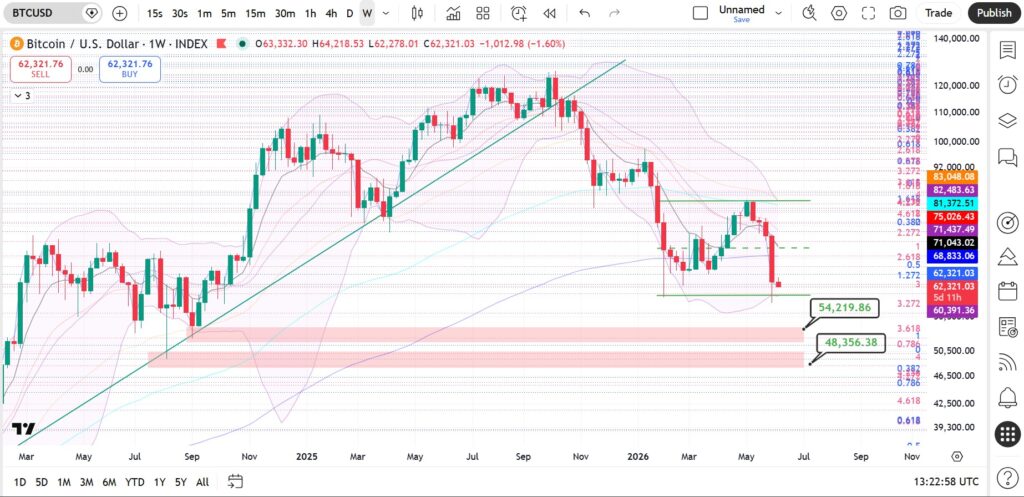Screen dimensions: 1024x497
Task: Open the indicator templates grid icon
Action: [x=483, y=13]
